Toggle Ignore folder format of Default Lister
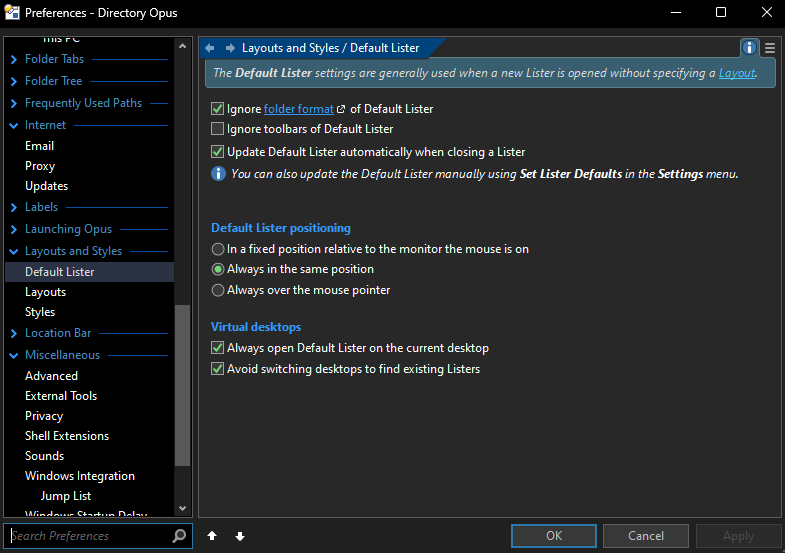This screenshot has width=785, height=553. pyautogui.click(x=217, y=109)
